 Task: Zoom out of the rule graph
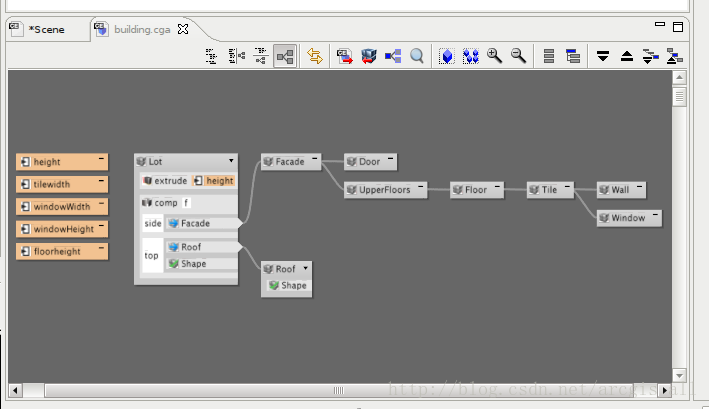pyautogui.click(x=519, y=56)
